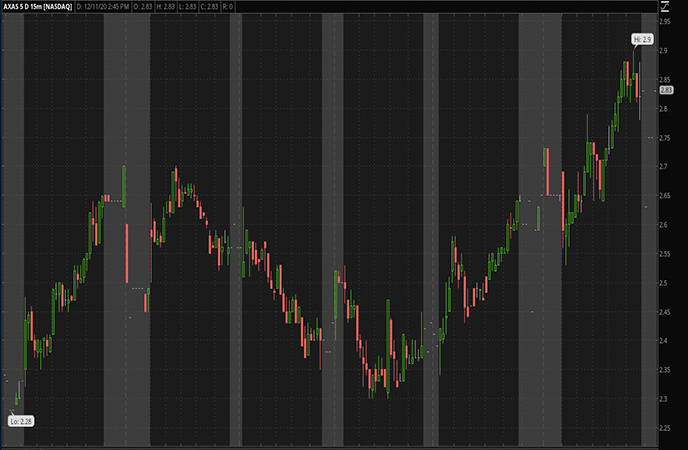Click the 2.65 price axis label
Viewport: 688px width, 450px height.
pos(665,196)
